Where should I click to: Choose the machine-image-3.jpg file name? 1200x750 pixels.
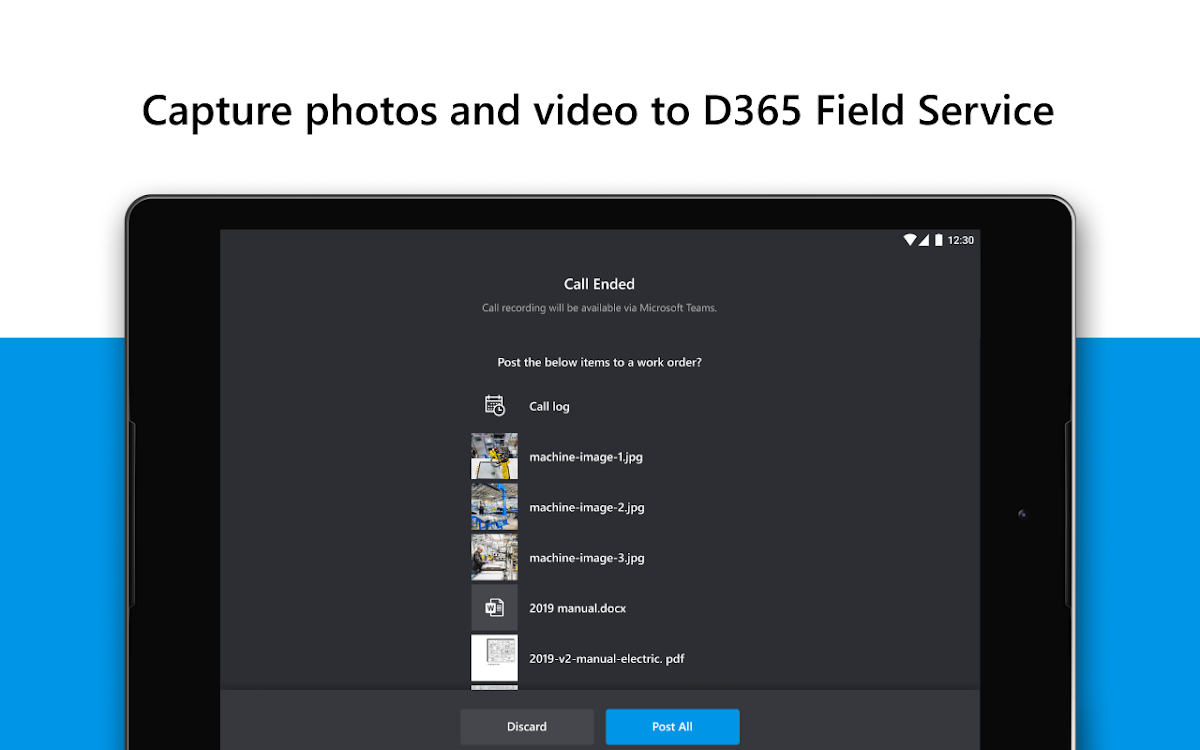587,558
